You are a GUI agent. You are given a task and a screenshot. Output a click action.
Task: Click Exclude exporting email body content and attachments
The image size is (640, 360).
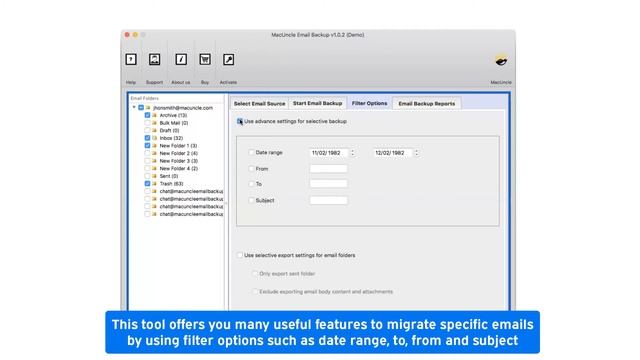[322, 291]
